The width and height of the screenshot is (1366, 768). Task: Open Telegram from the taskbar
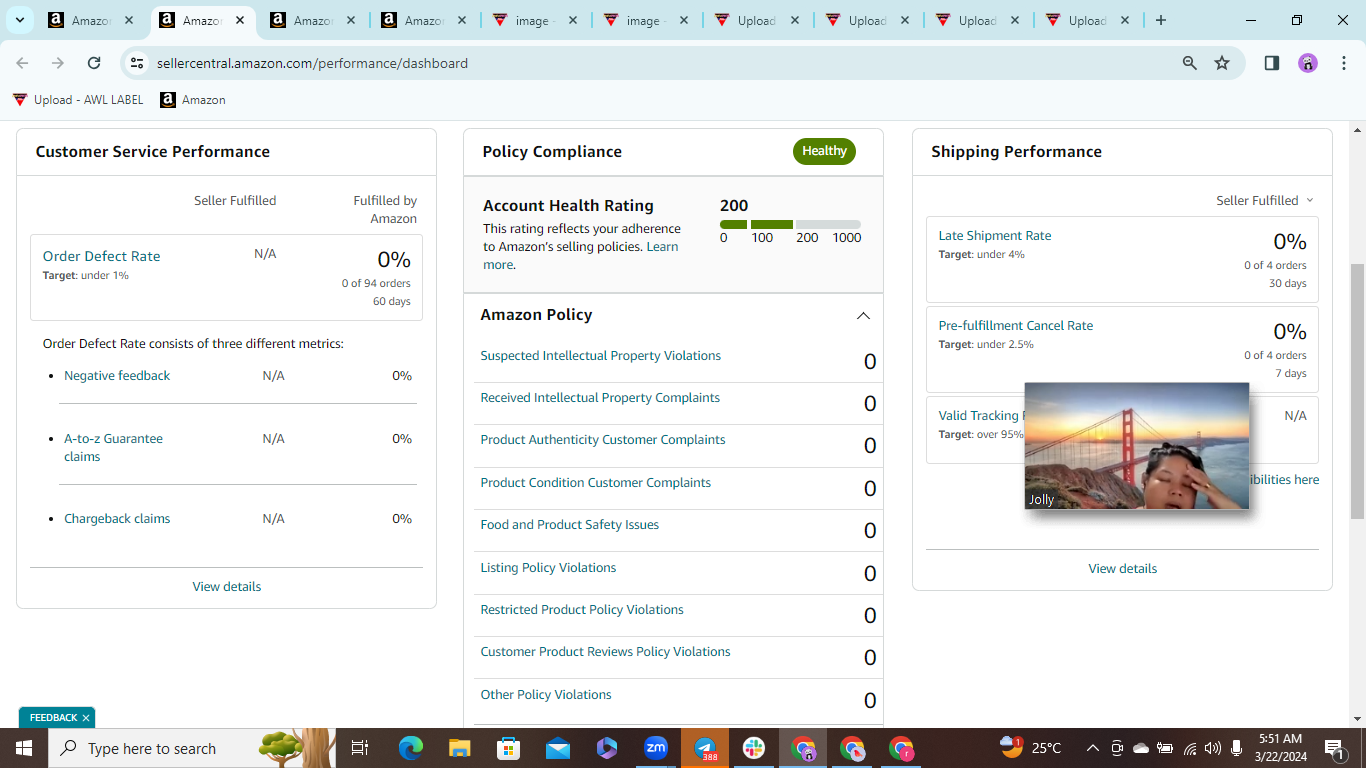705,748
